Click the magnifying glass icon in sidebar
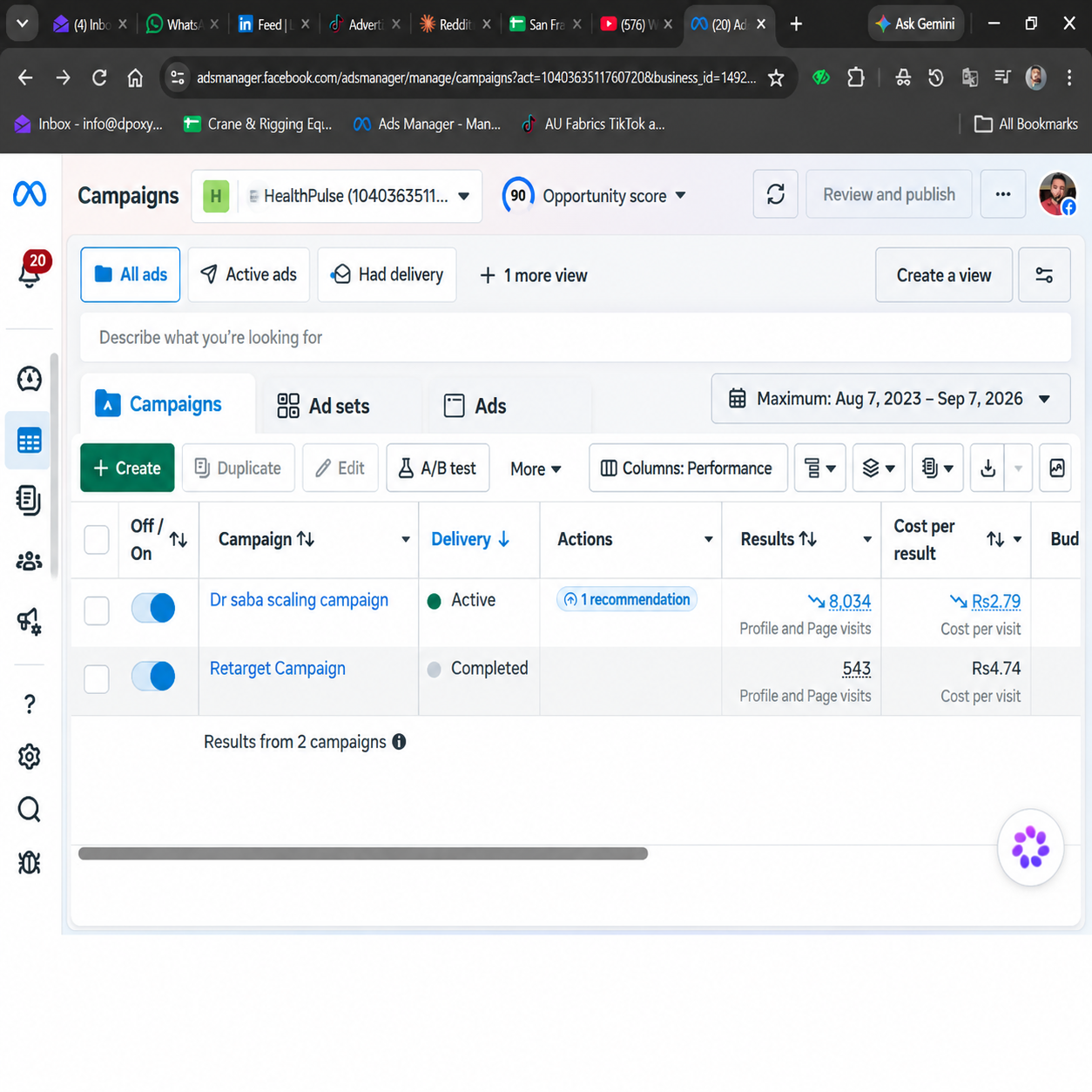Viewport: 1092px width, 1092px height. 30,810
